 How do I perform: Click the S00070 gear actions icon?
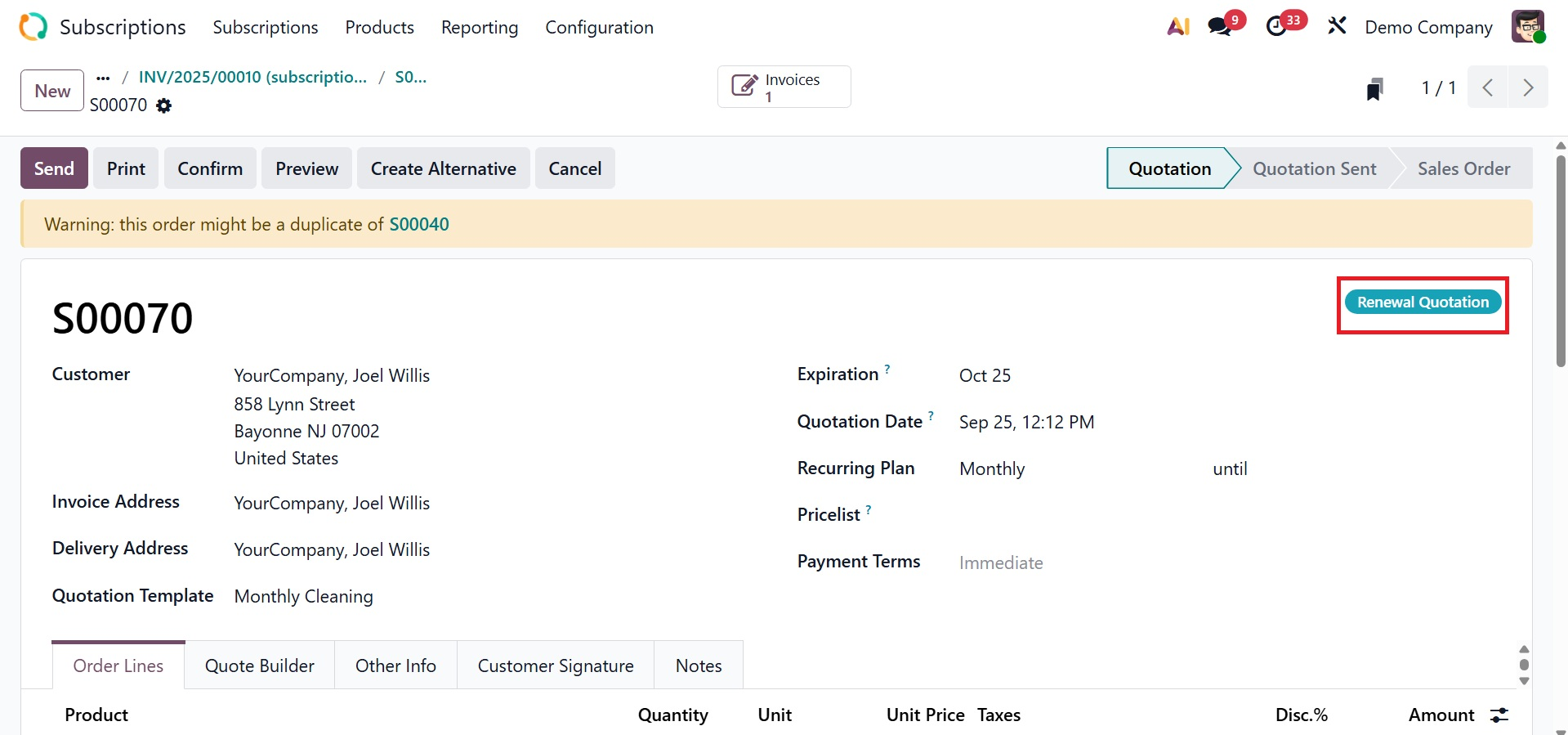[164, 105]
